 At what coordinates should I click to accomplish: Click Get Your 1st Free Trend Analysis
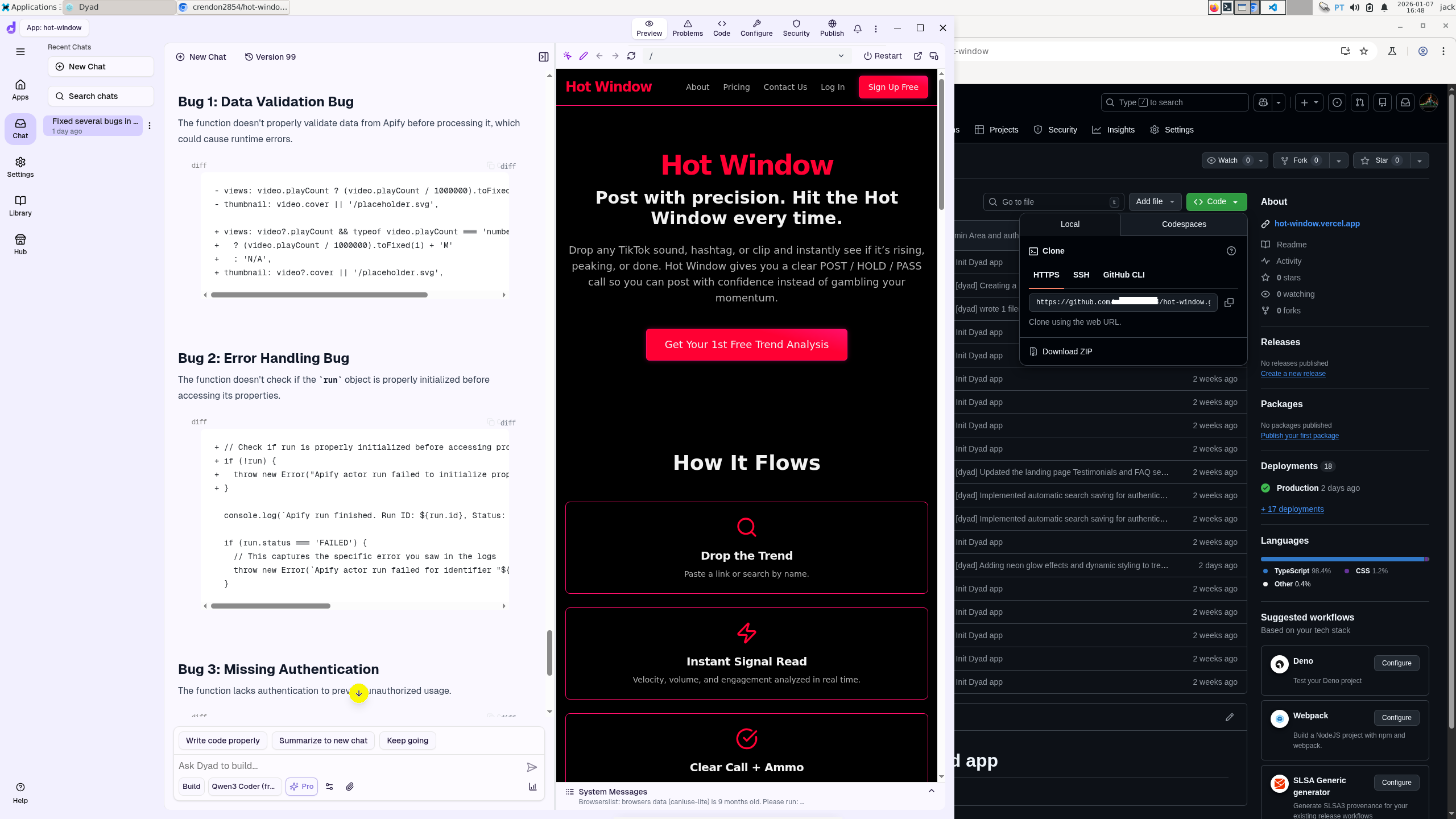tap(746, 345)
